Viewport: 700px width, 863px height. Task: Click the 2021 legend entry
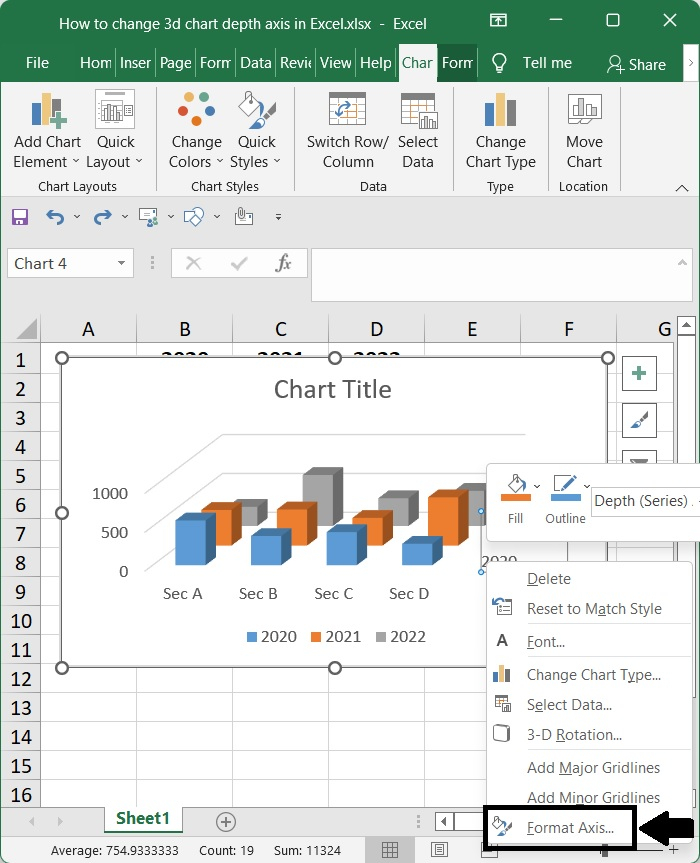tap(336, 637)
